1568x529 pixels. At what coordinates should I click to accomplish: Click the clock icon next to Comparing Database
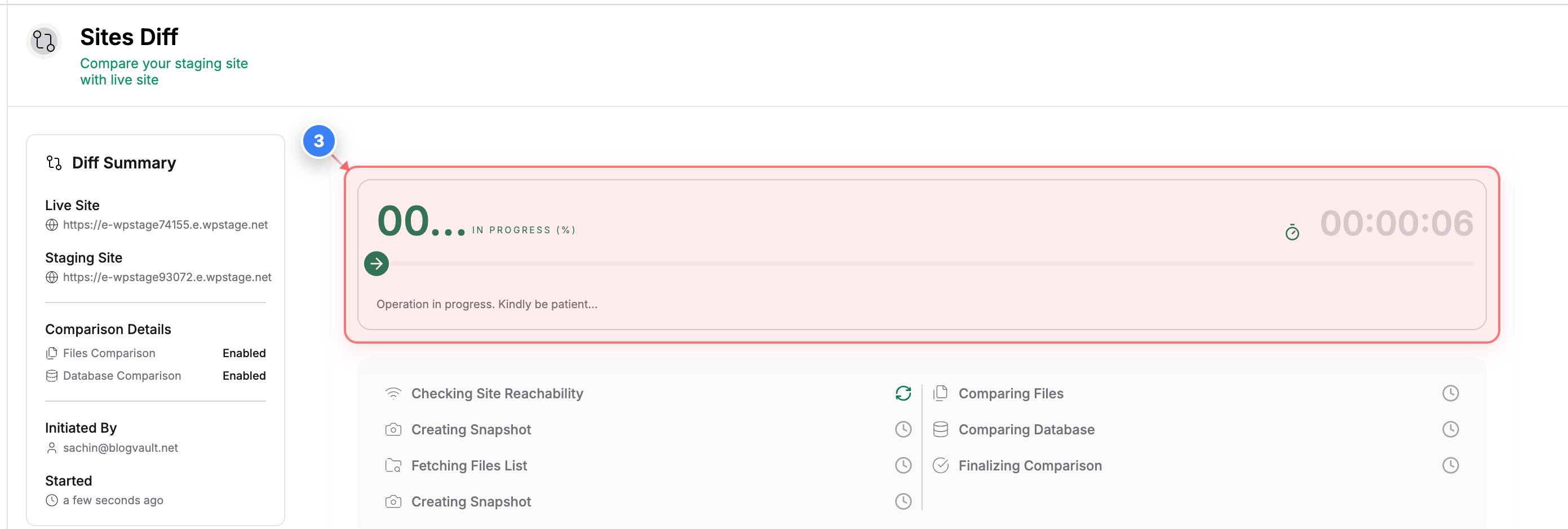coord(1451,429)
